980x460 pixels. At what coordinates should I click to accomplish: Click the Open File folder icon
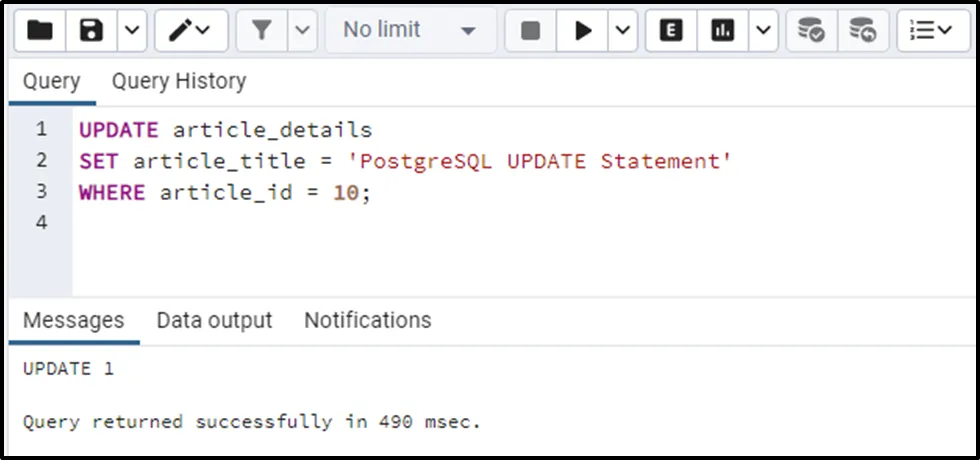coord(40,31)
